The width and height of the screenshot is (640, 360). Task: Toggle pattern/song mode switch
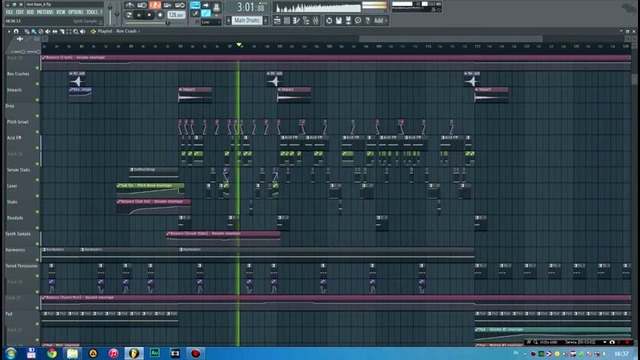tap(129, 15)
